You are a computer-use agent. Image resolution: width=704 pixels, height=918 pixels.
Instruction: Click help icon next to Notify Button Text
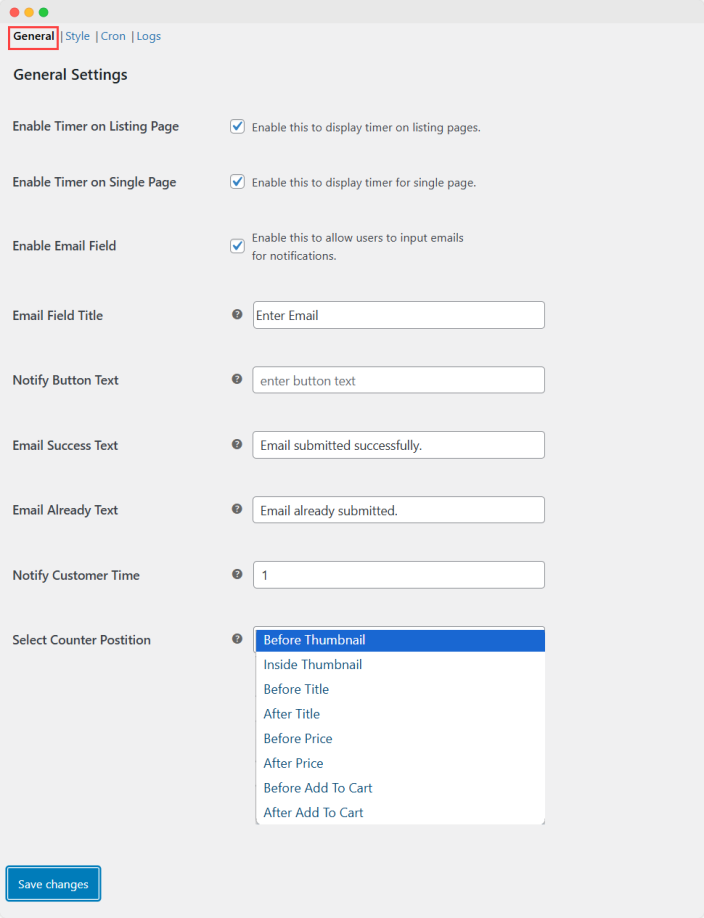pos(237,379)
